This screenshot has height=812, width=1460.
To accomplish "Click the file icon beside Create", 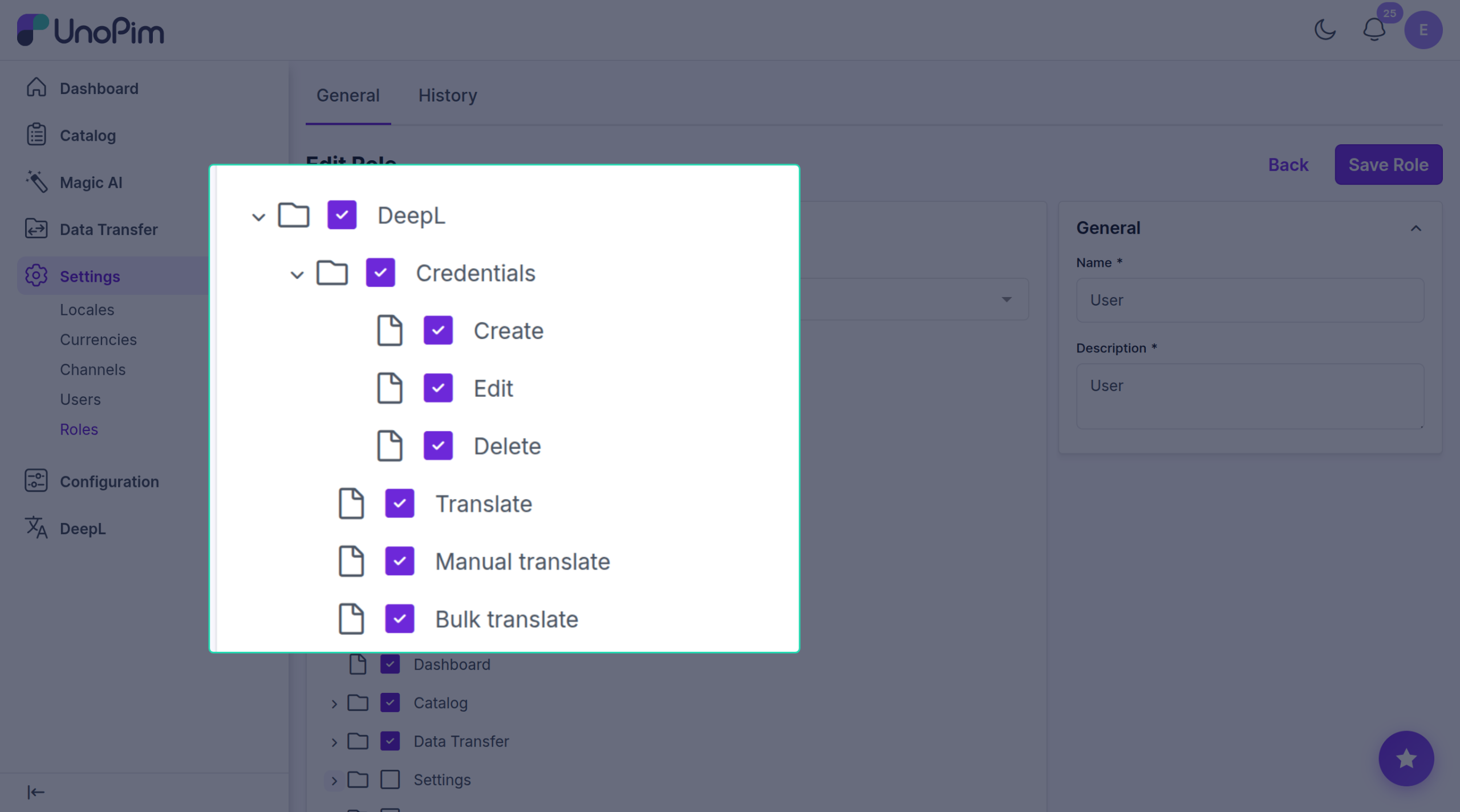I will click(x=390, y=330).
